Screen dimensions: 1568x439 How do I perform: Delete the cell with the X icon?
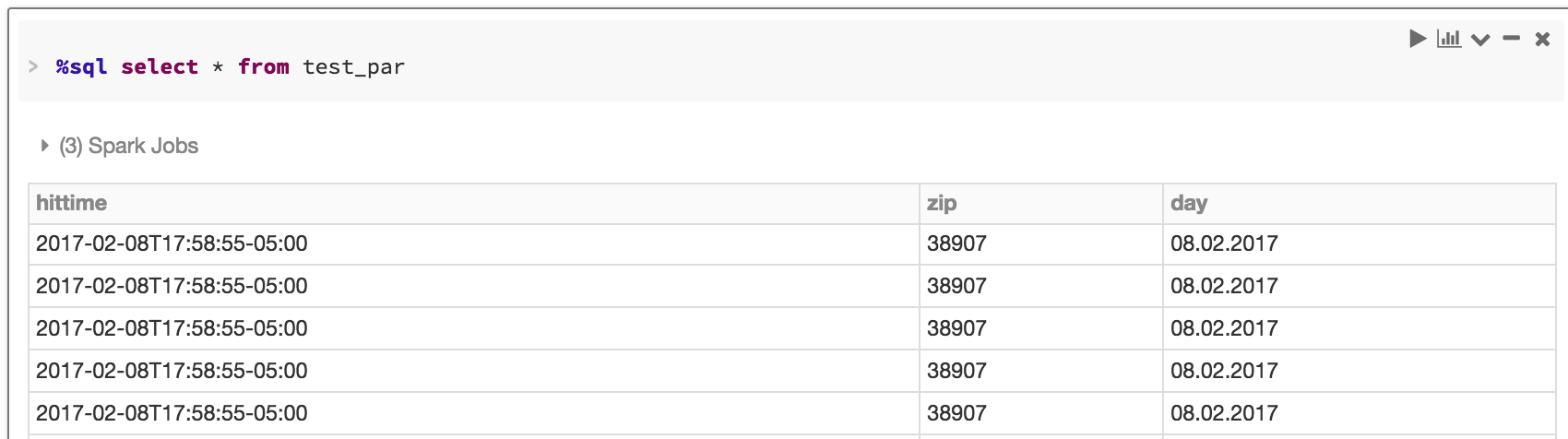point(1542,39)
